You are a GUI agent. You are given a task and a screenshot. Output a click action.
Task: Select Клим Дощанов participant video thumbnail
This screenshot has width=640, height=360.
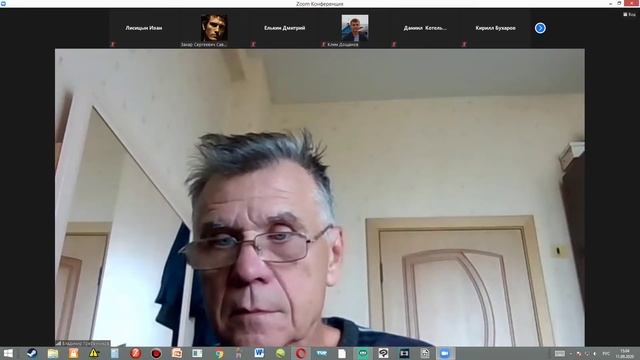point(355,28)
